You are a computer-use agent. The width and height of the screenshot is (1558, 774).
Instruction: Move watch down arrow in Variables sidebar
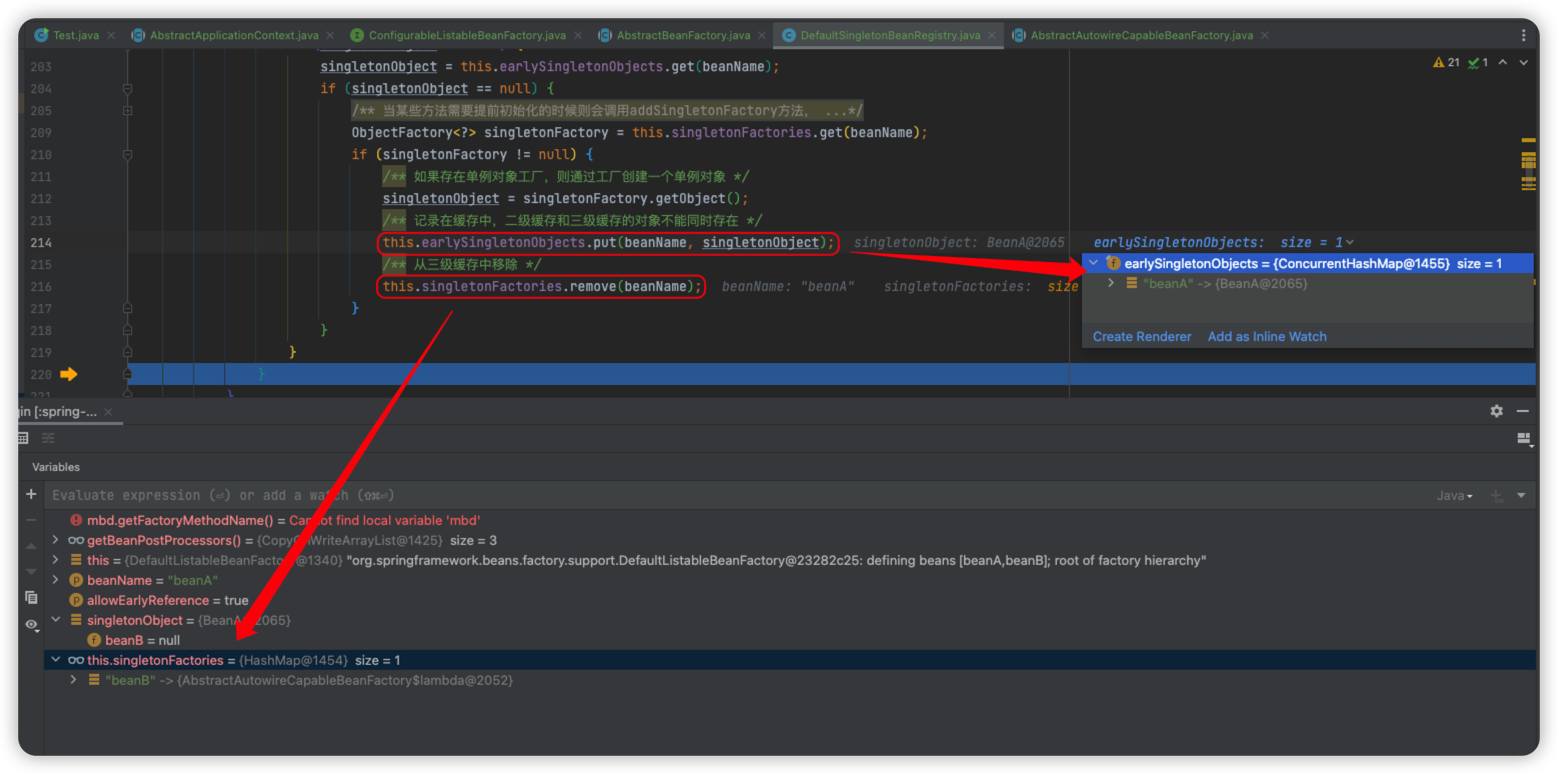pyautogui.click(x=31, y=570)
